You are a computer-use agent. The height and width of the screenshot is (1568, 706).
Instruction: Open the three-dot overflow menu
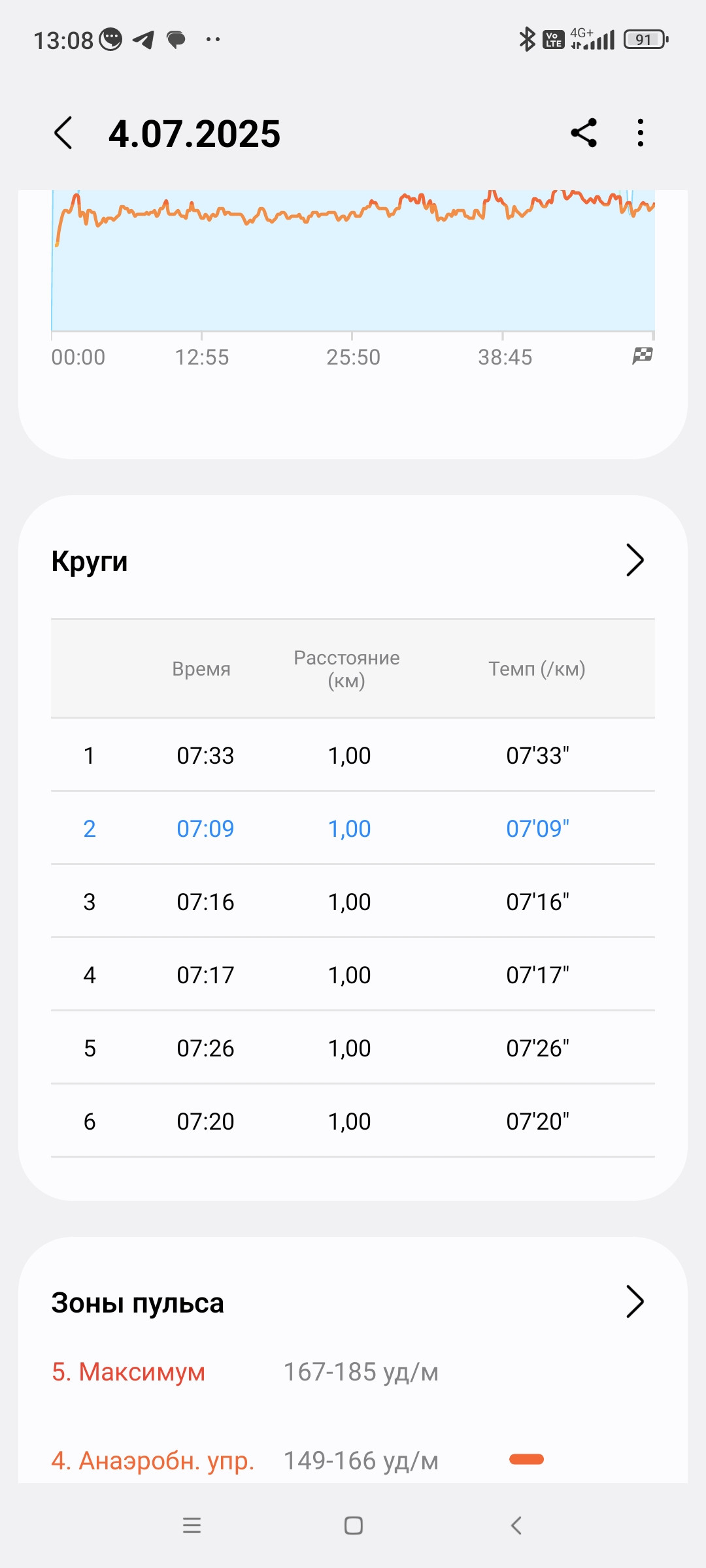641,133
